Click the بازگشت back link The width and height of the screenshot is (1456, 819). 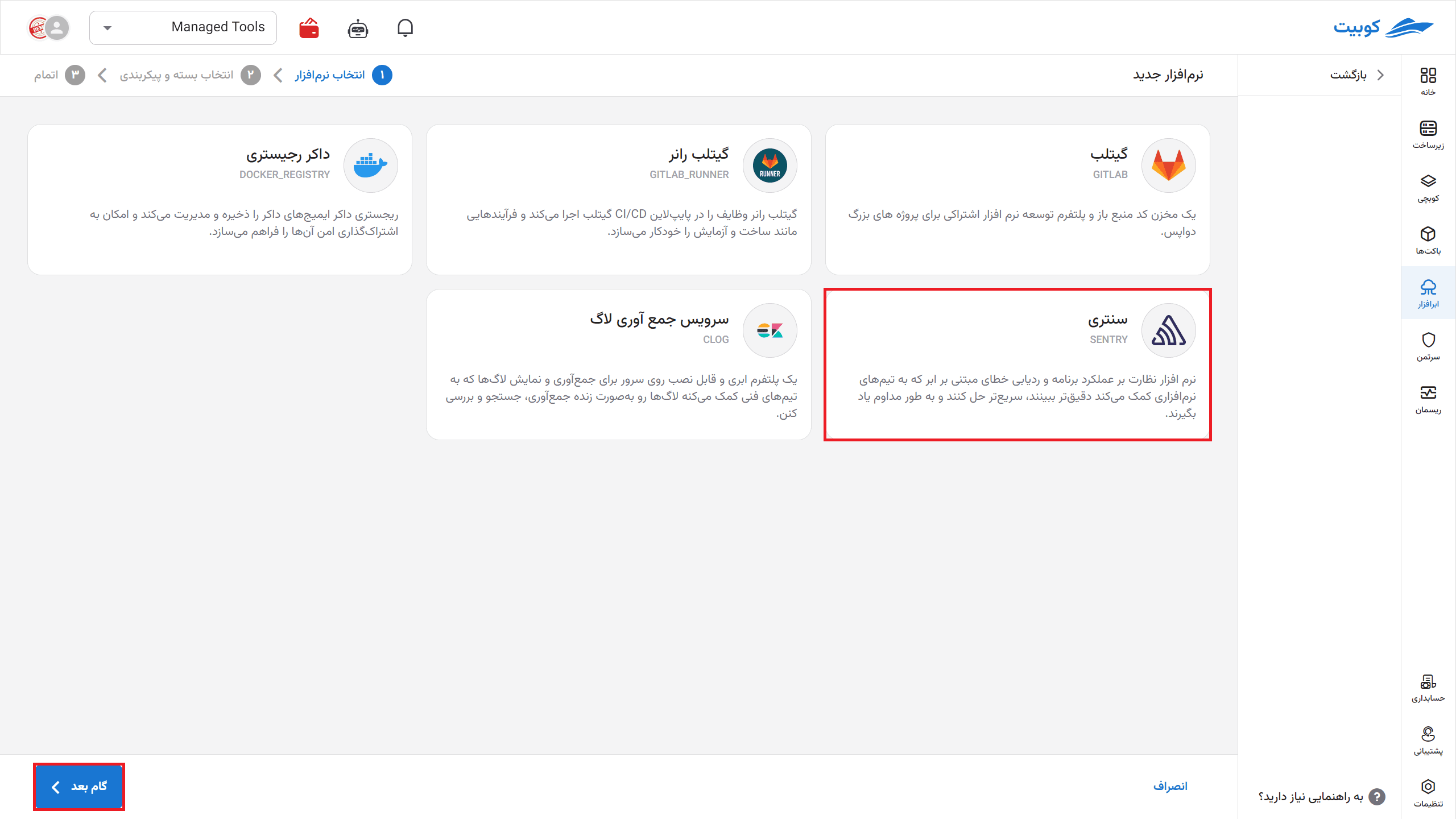click(x=1348, y=75)
